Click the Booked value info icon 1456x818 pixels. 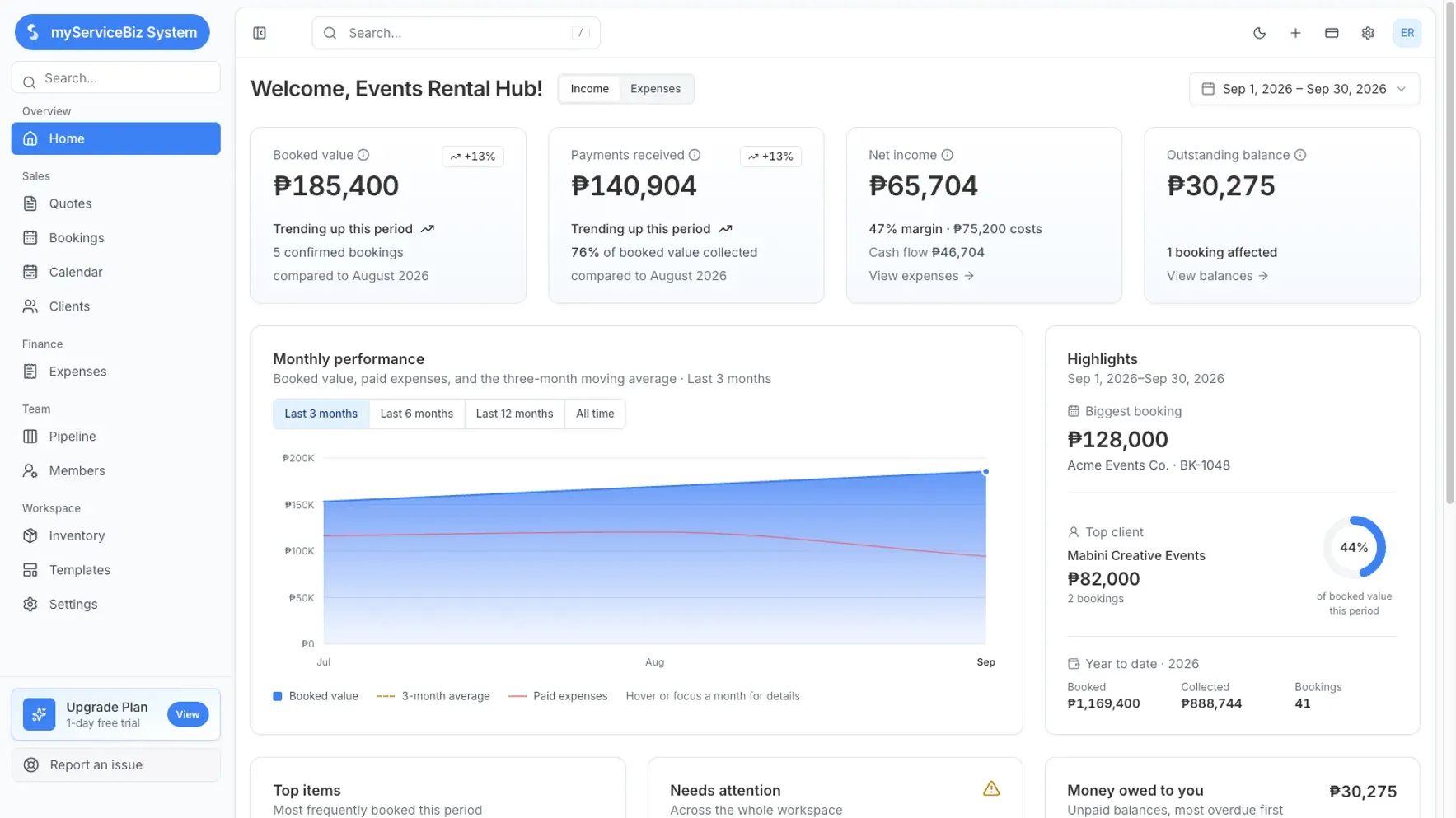click(x=363, y=155)
